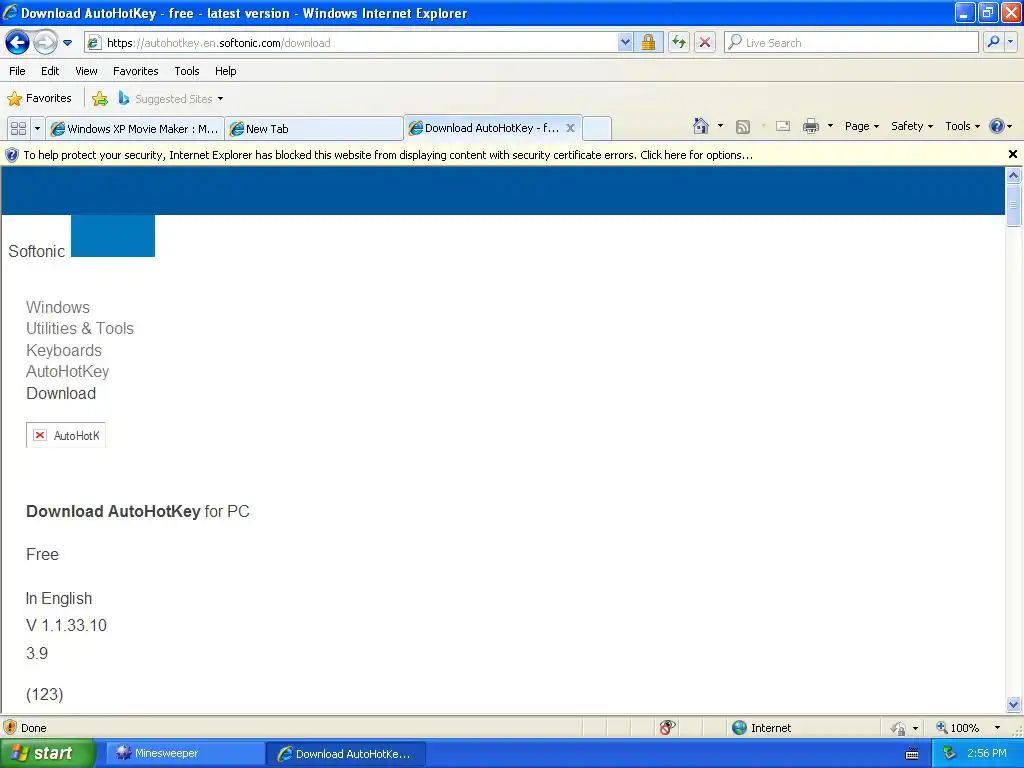Click Download AutoHotKey taskbar button
Viewport: 1024px width, 768px height.
pyautogui.click(x=346, y=754)
